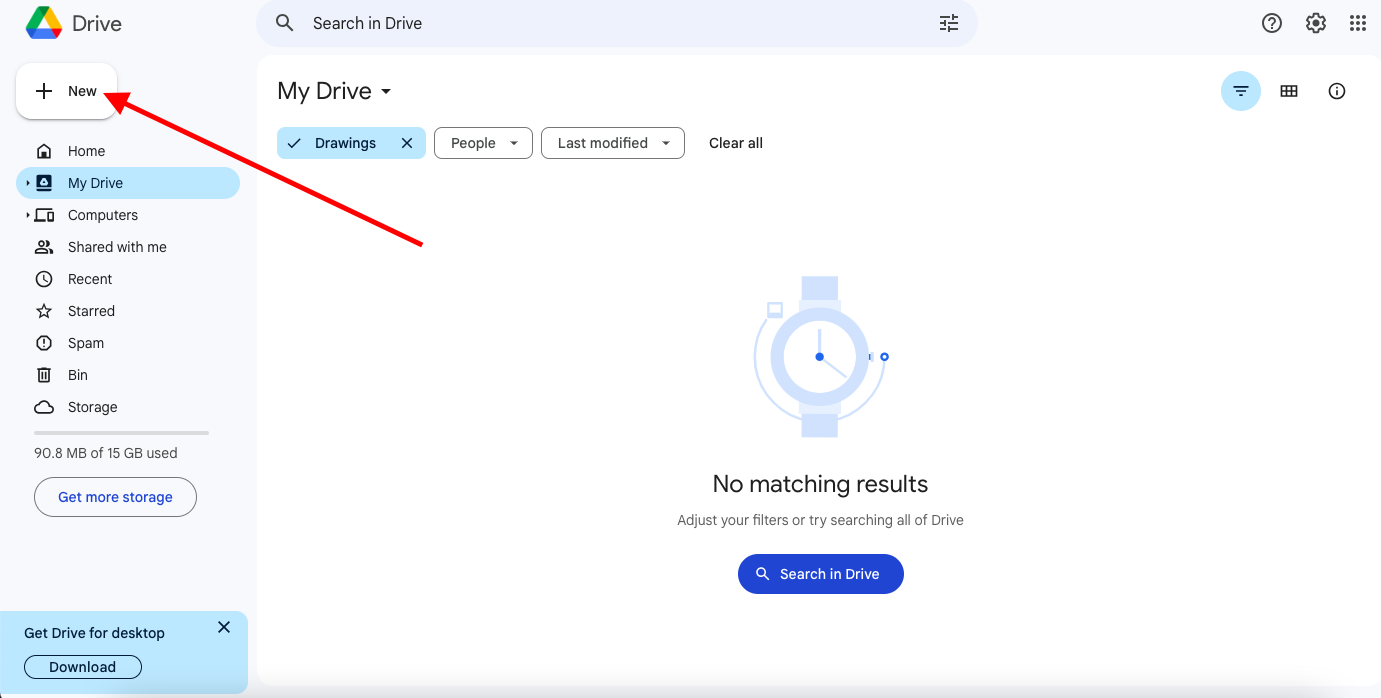The width and height of the screenshot is (1381, 698).
Task: Open the Spam folder
Action: click(x=128, y=343)
